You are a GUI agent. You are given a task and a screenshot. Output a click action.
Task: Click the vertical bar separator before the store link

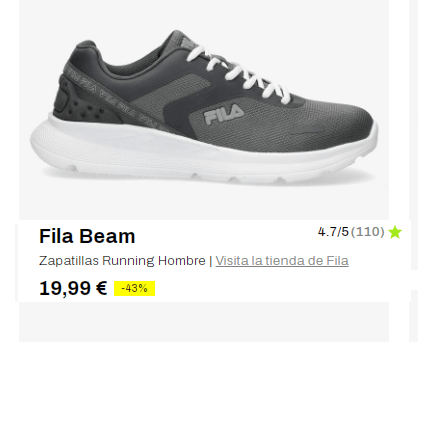pyautogui.click(x=211, y=261)
